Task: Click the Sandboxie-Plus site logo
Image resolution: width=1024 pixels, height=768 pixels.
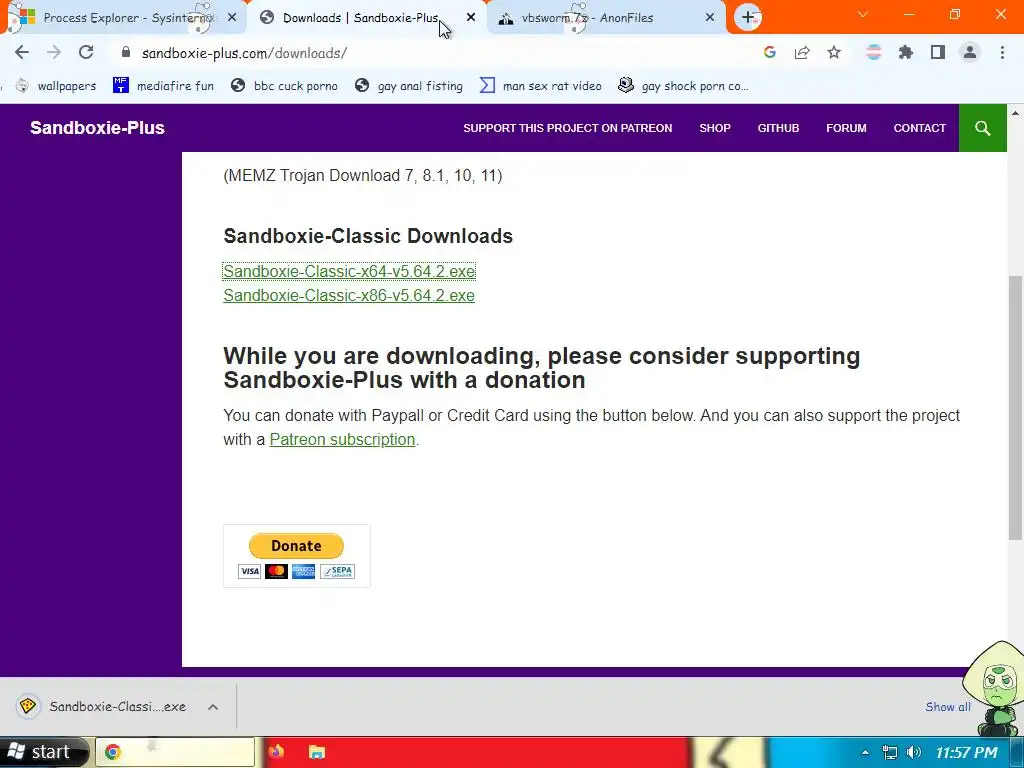Action: click(x=97, y=128)
